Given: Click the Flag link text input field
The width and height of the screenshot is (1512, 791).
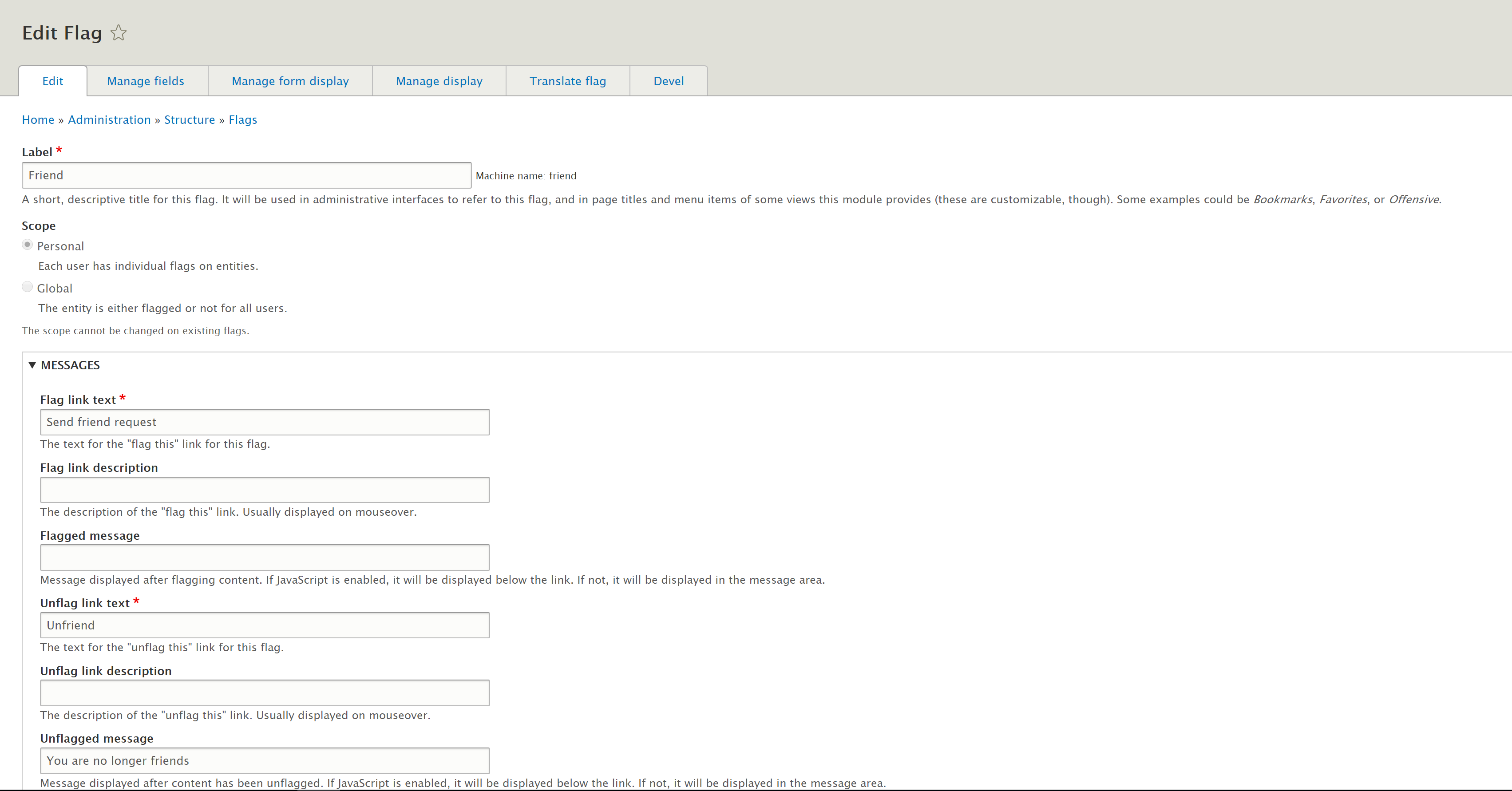Looking at the screenshot, I should pyautogui.click(x=265, y=422).
